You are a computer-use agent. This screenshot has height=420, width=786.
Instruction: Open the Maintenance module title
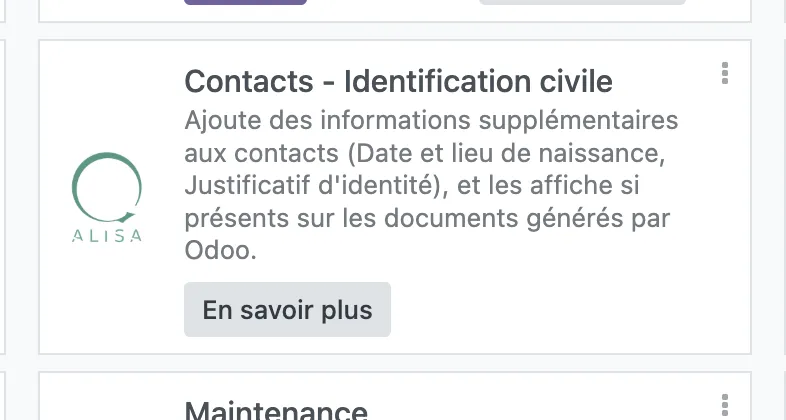tap(276, 410)
